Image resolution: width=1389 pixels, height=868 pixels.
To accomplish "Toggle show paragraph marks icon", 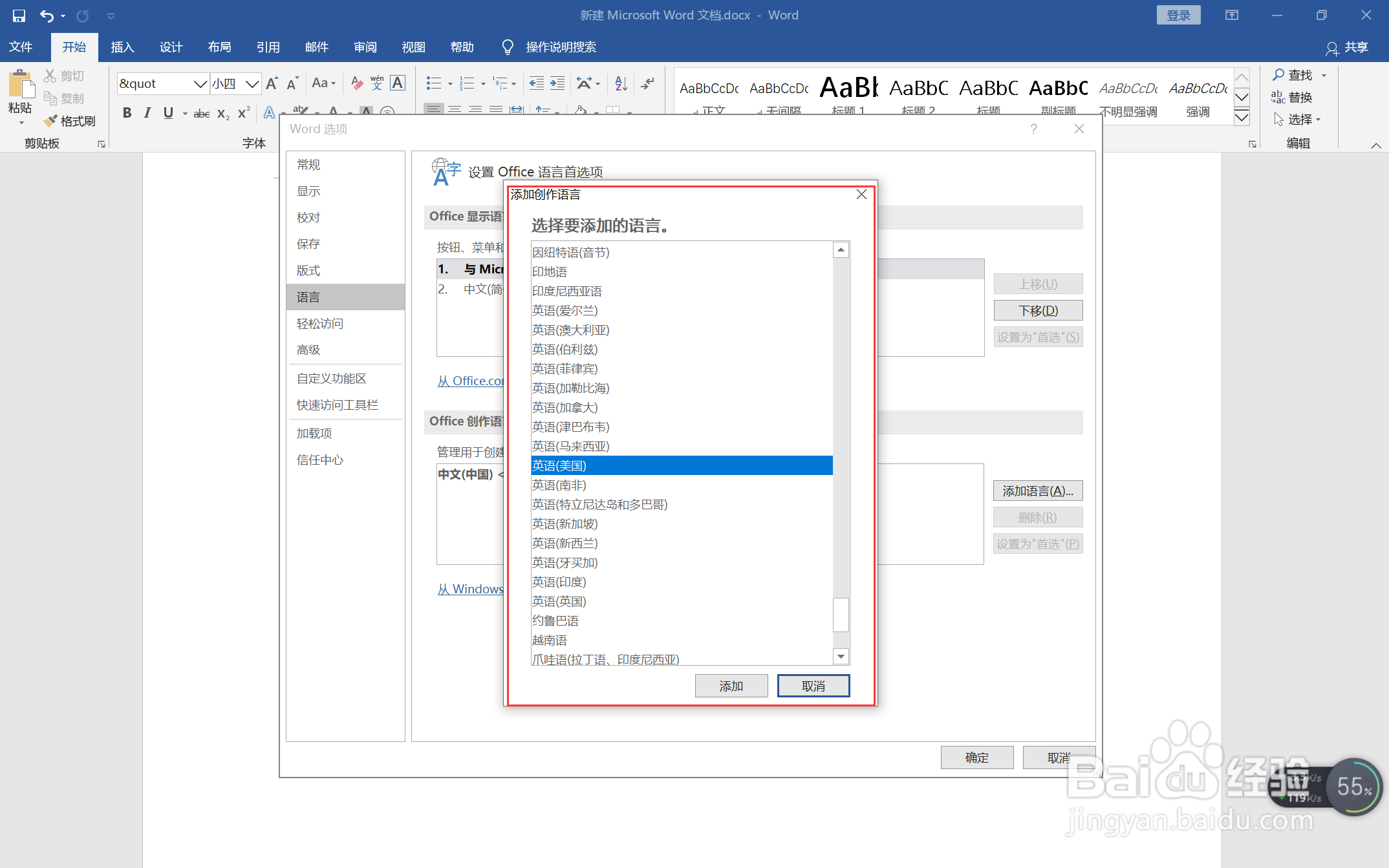I will tap(648, 83).
